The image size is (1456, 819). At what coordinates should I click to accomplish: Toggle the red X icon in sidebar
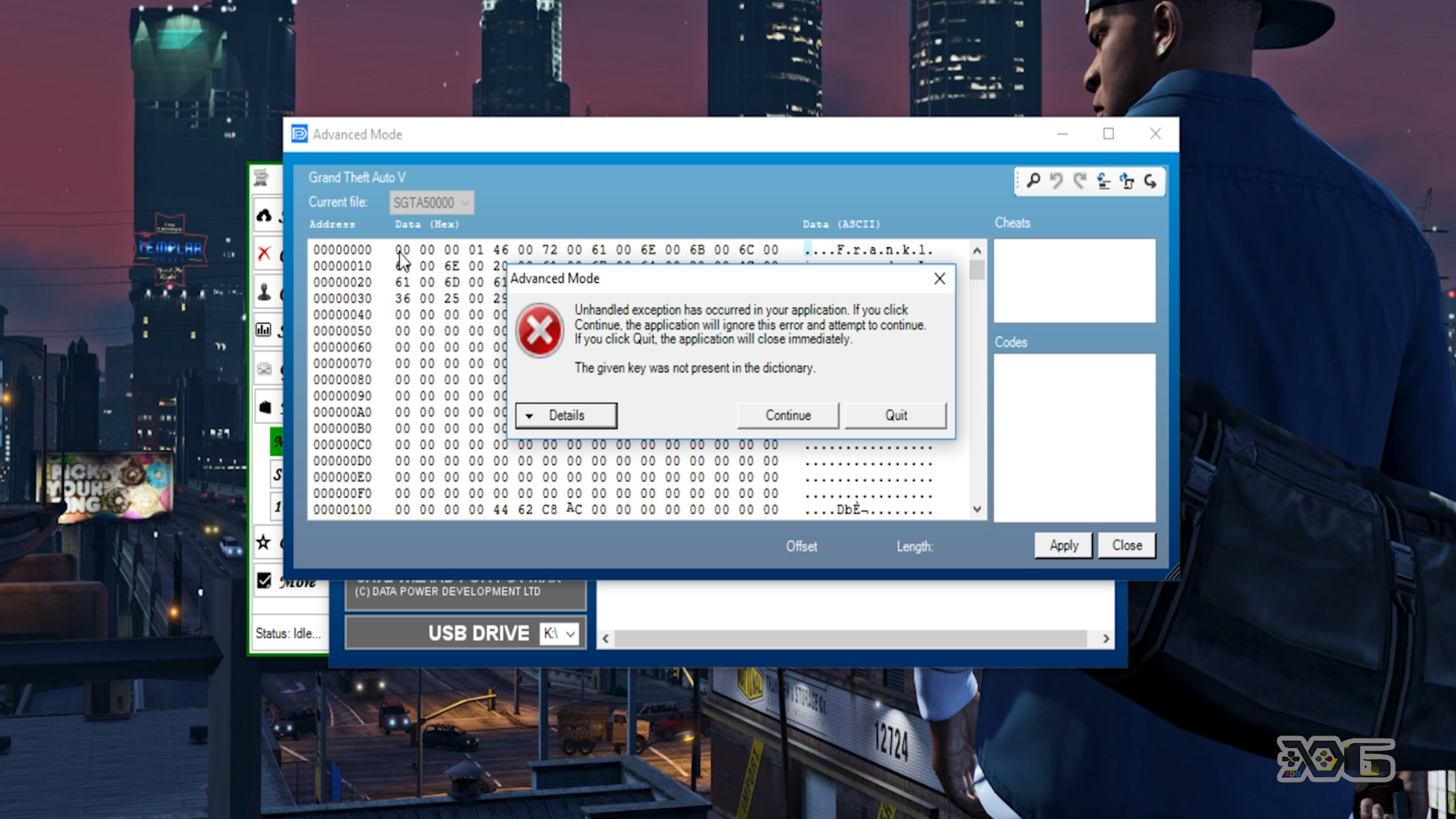pos(264,253)
